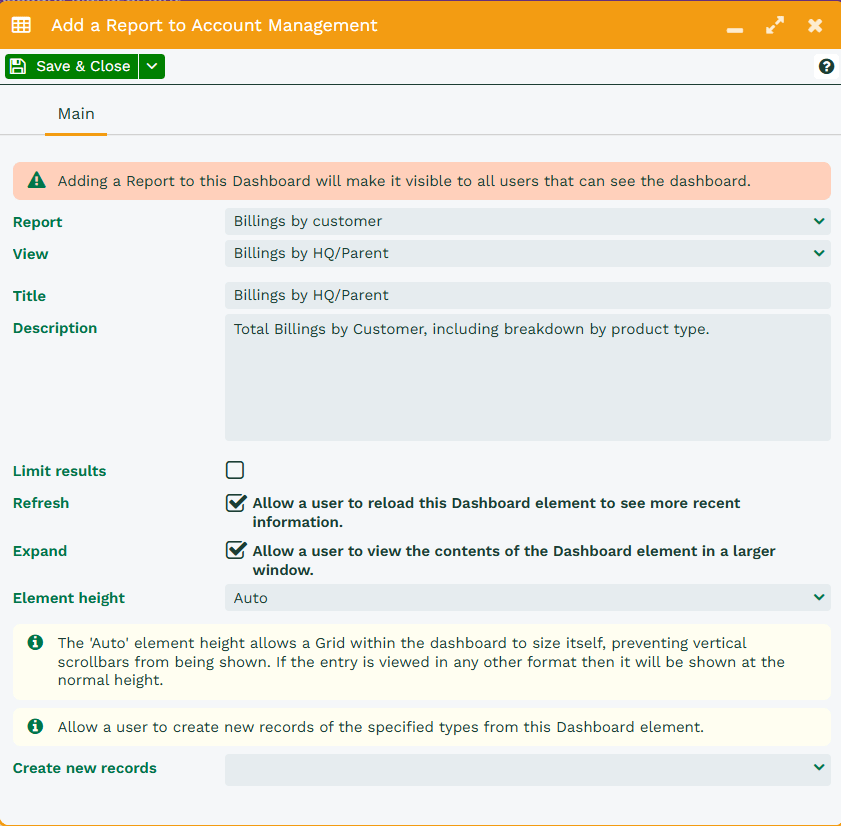Click the grid icon in title bar

pos(21,25)
